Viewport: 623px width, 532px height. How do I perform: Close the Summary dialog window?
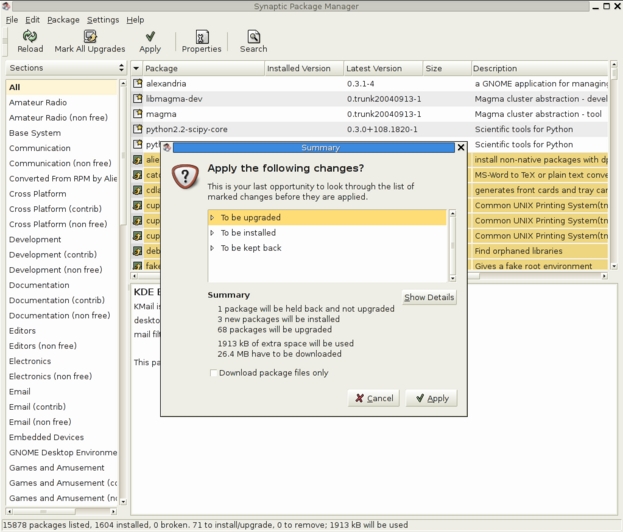click(461, 147)
